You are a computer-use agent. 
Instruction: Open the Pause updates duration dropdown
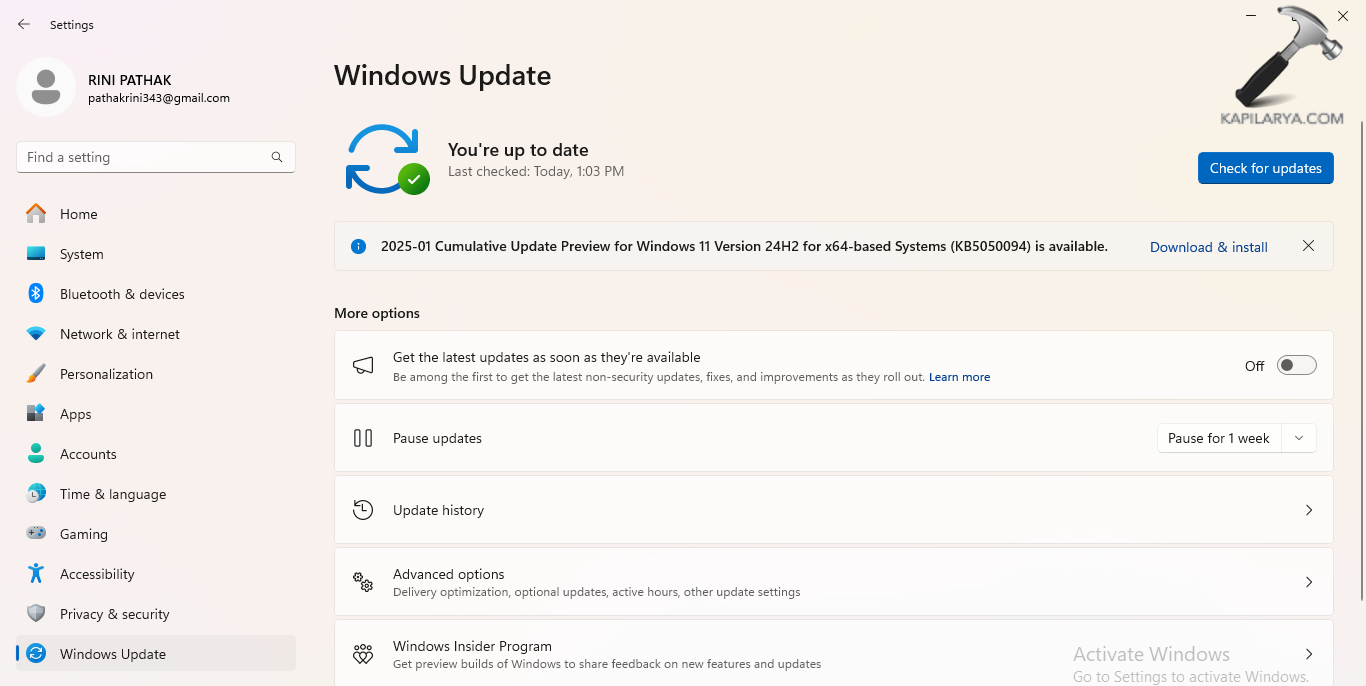pos(1298,437)
